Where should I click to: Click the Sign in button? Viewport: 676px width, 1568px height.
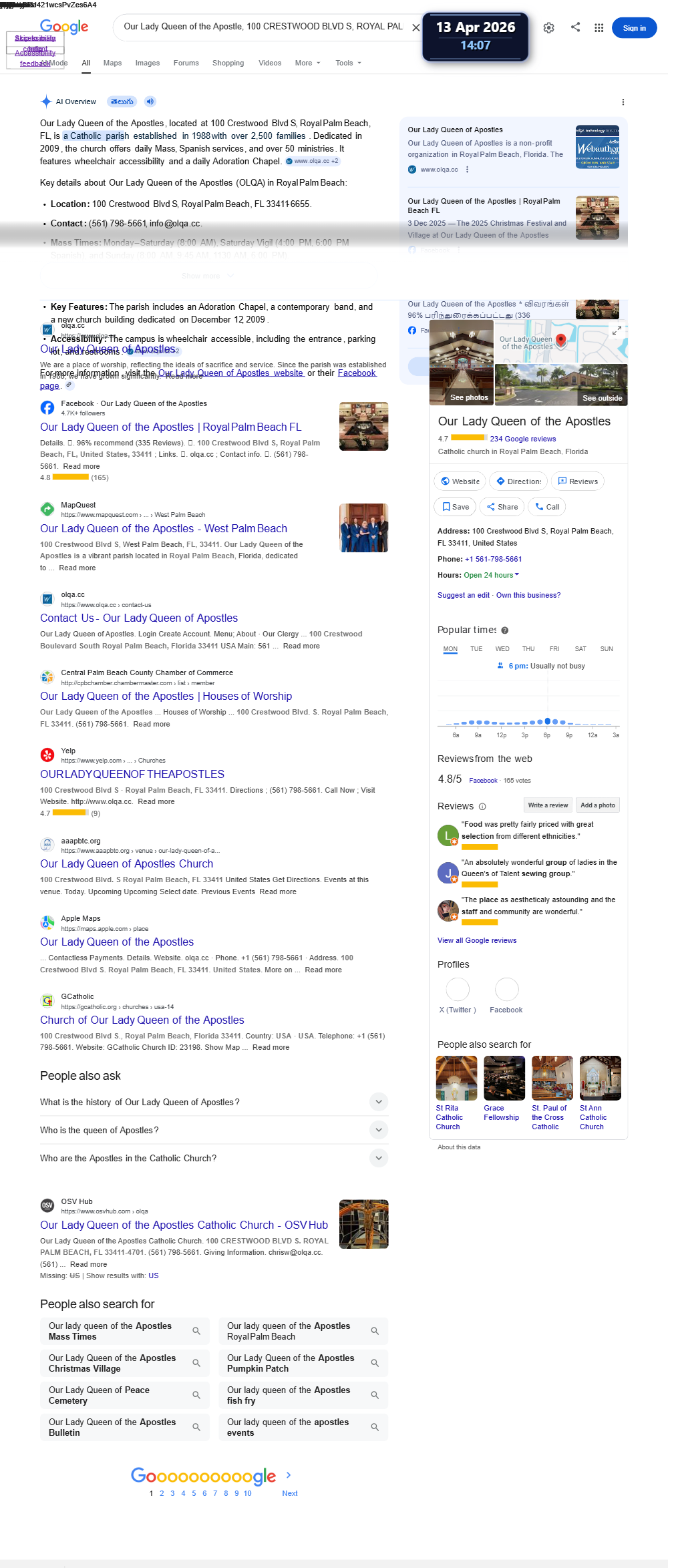pyautogui.click(x=635, y=28)
